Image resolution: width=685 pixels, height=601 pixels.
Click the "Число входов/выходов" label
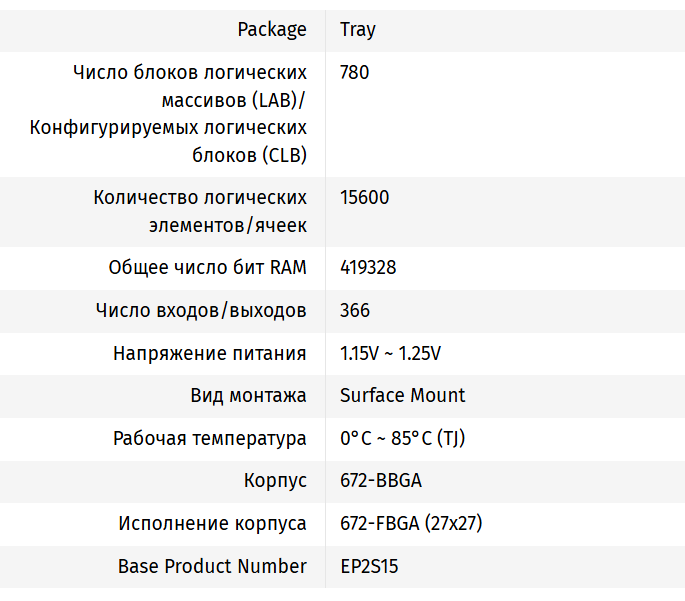coord(201,310)
